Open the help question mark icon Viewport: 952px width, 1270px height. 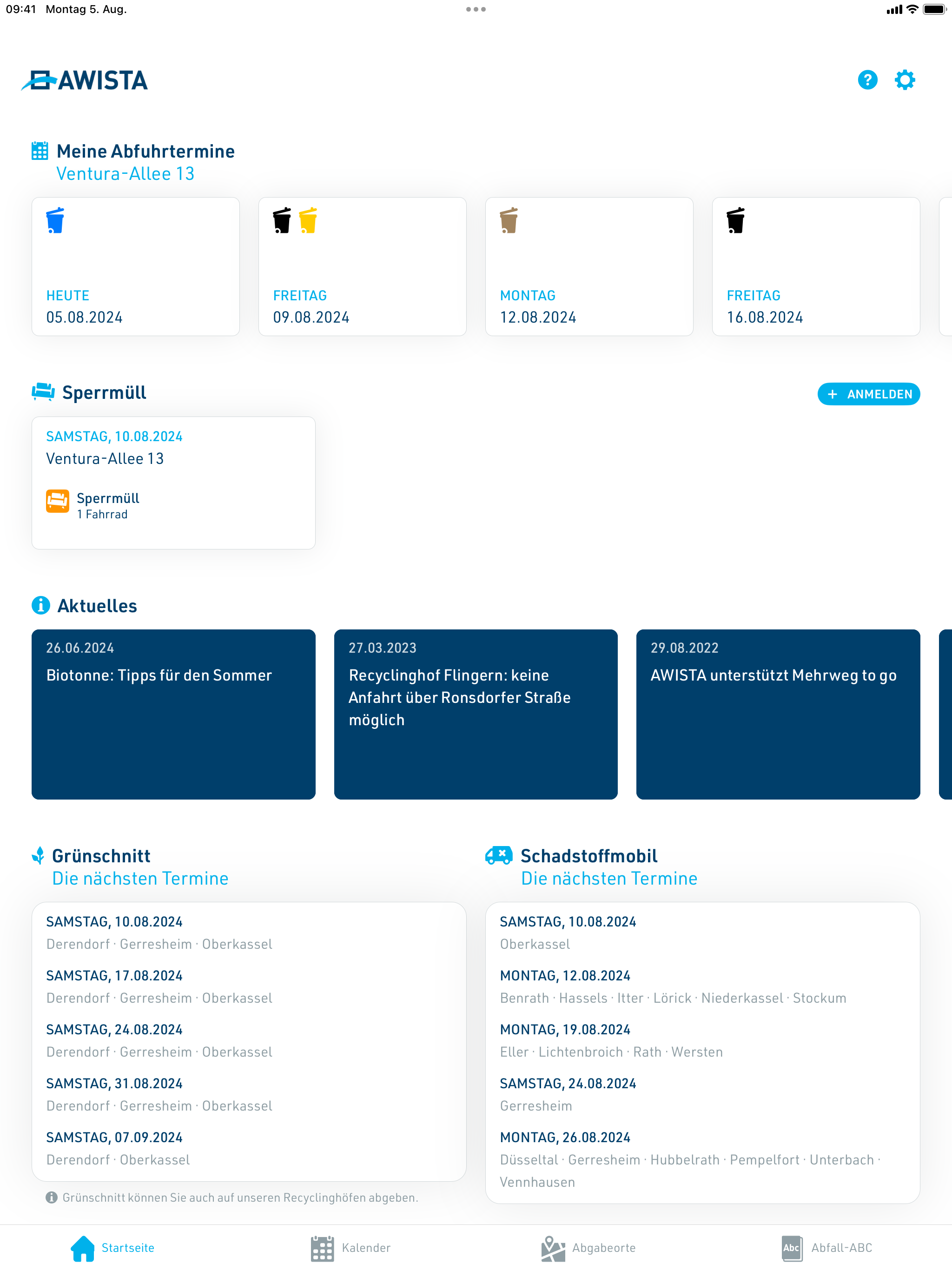click(x=867, y=80)
